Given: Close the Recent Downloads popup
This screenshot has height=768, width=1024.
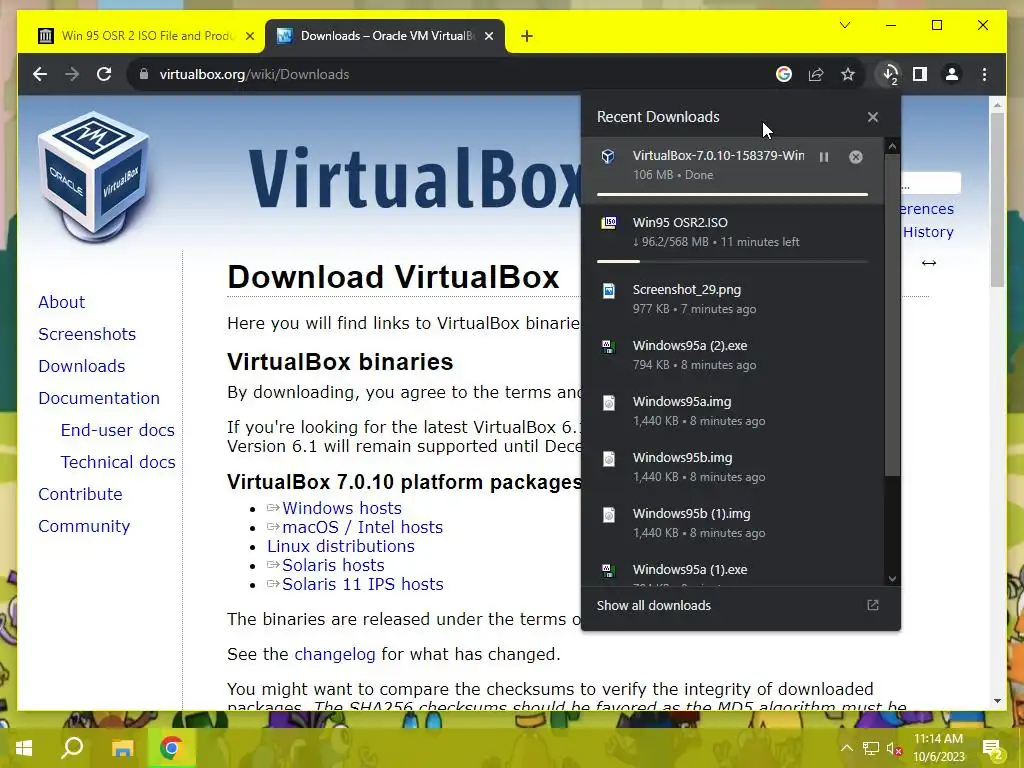Looking at the screenshot, I should 873,117.
